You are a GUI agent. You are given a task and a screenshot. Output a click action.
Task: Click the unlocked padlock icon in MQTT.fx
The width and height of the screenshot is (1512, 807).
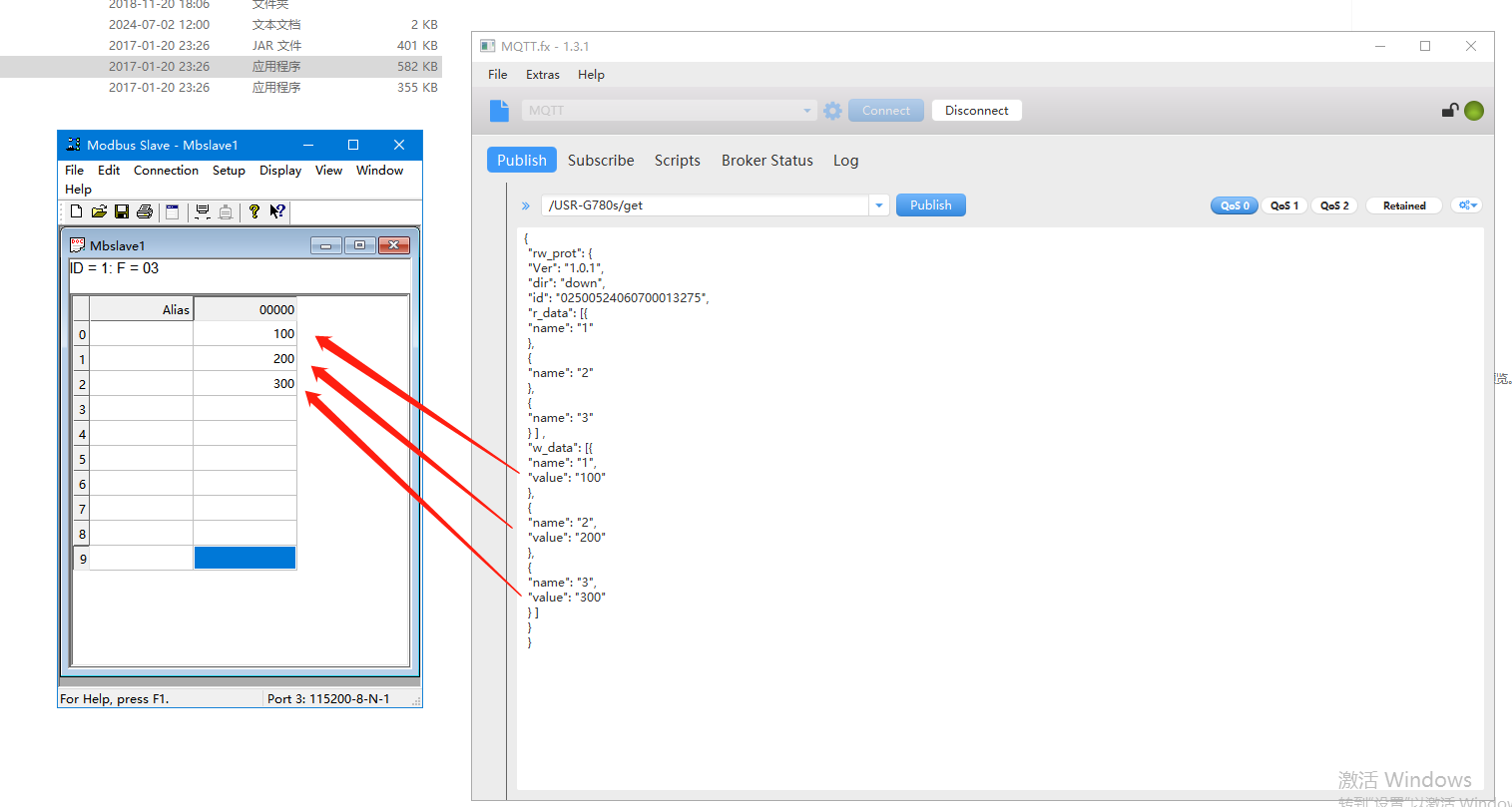click(1450, 111)
